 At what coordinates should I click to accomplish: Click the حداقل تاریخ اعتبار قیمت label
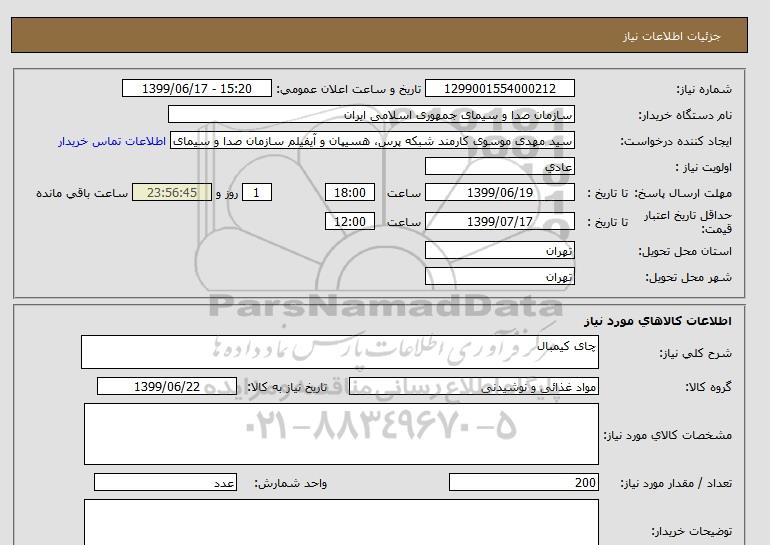coord(688,222)
